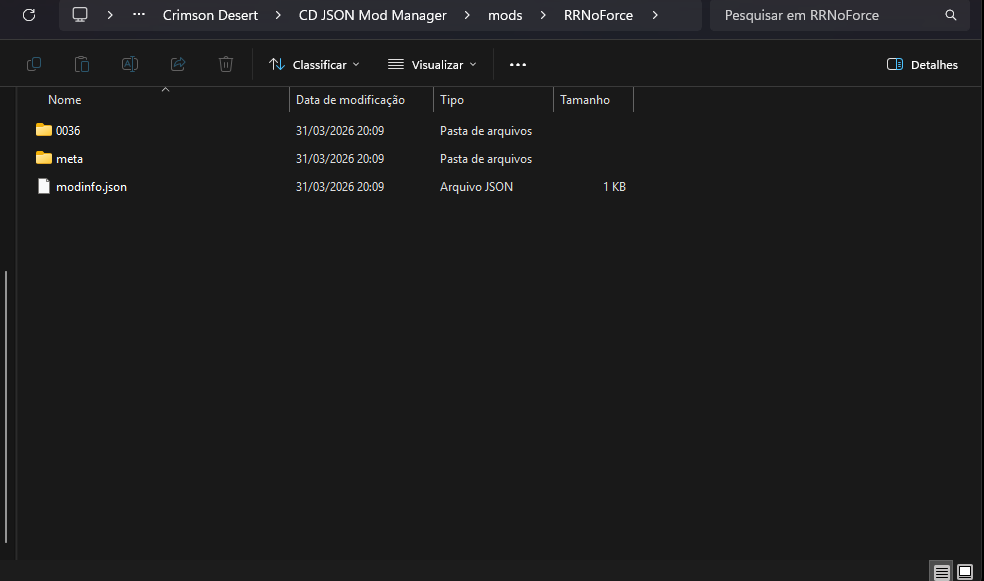Click the RRNoForce breadcrumb segment
This screenshot has height=581, width=984.
point(598,15)
